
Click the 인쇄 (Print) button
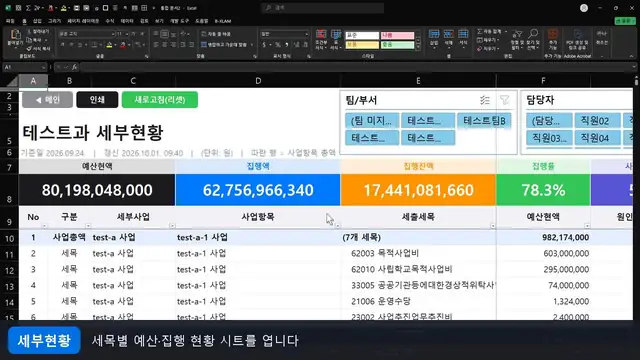pyautogui.click(x=97, y=100)
